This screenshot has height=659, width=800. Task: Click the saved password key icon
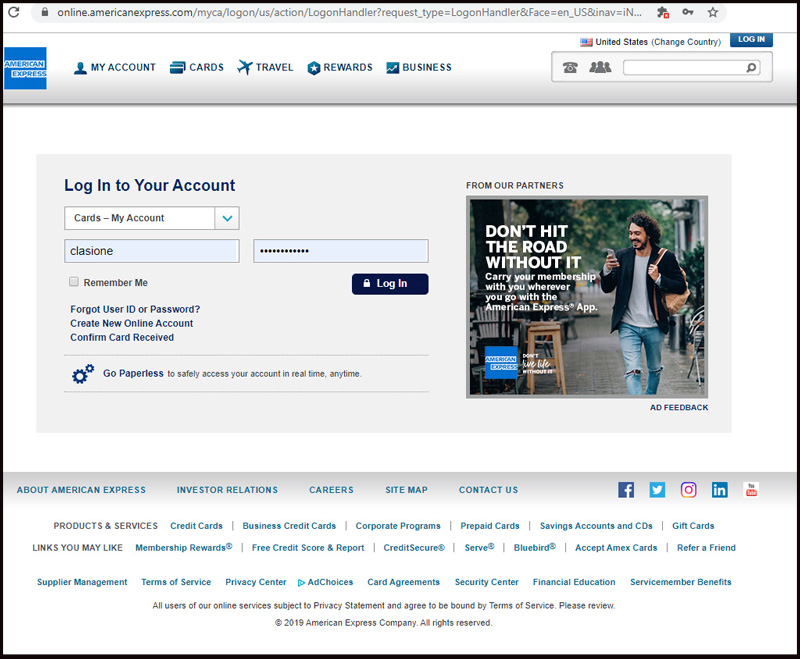(x=688, y=12)
